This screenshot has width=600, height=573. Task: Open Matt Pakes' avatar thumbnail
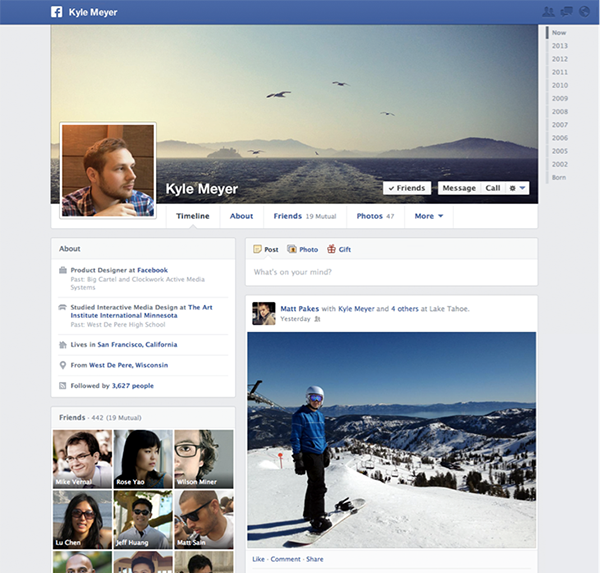(x=264, y=313)
